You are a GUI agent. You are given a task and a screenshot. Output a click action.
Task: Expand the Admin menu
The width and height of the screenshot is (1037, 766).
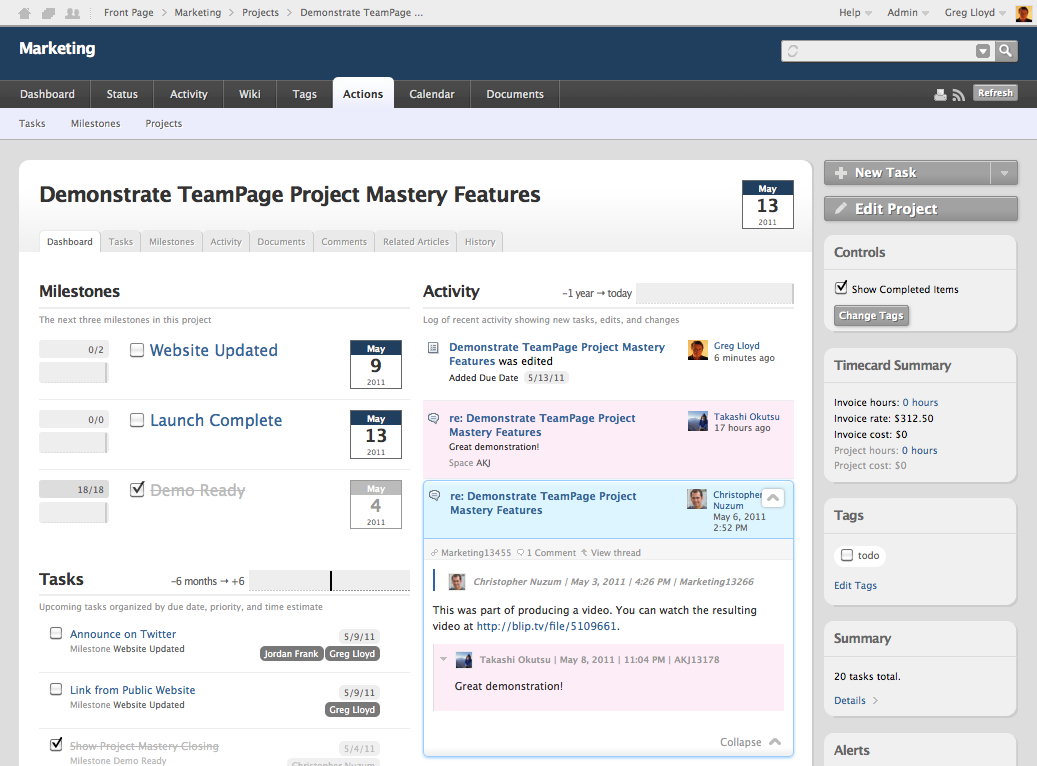point(908,13)
